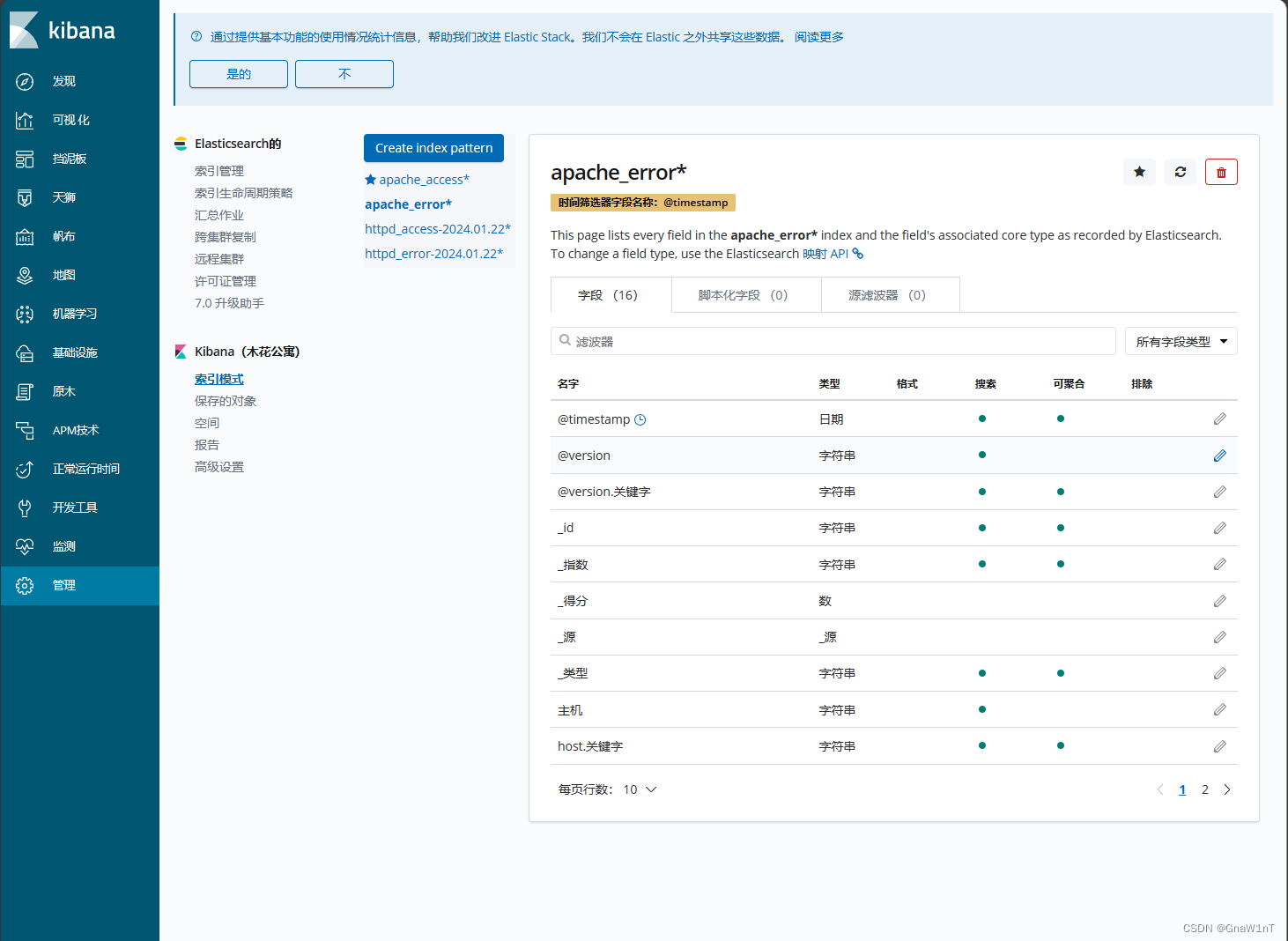The width and height of the screenshot is (1288, 941).
Task: Switch to the 脚本化字段 tab
Action: [745, 294]
